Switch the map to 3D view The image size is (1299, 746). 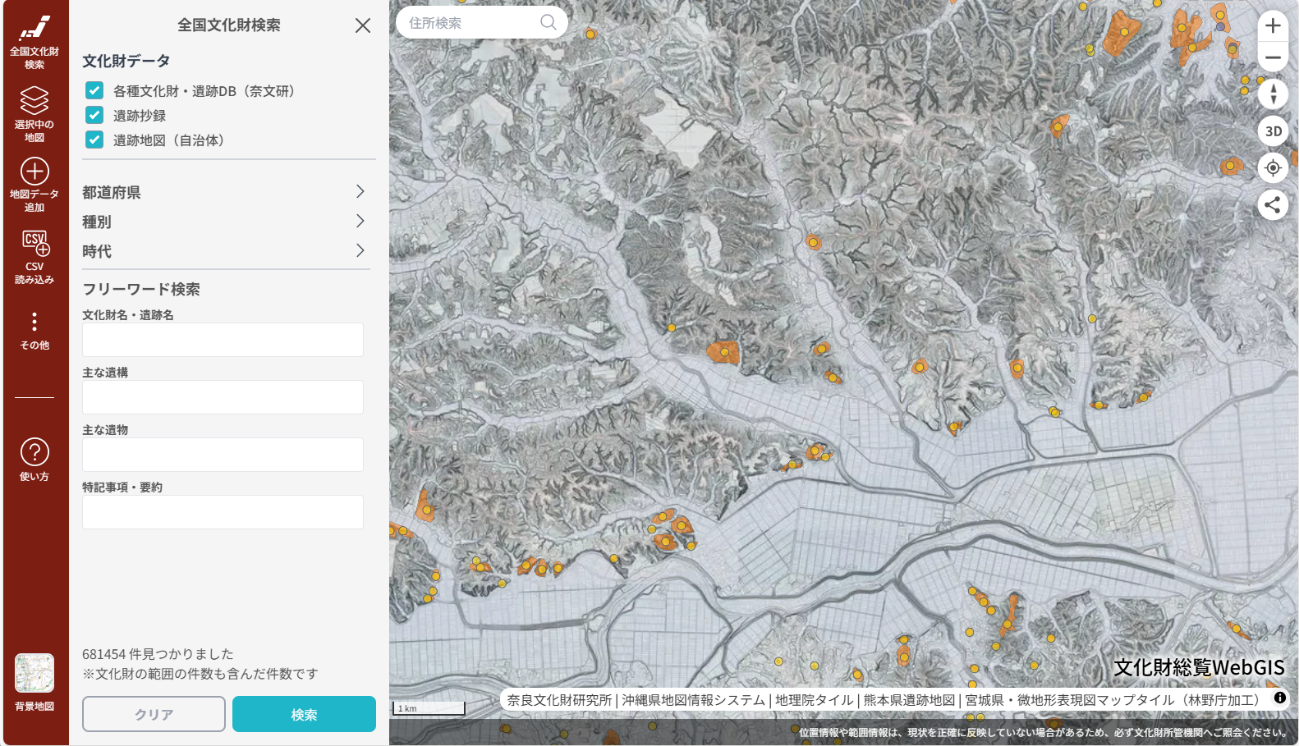tap(1273, 130)
